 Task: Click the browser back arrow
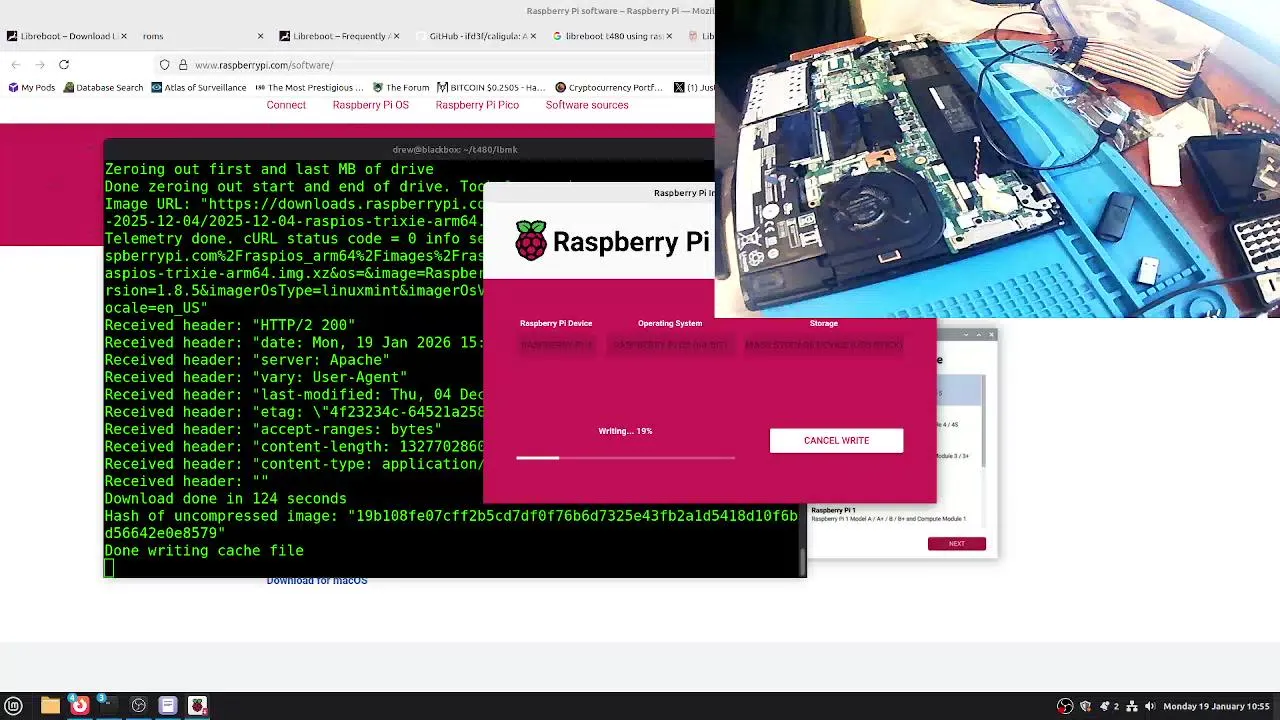[15, 65]
